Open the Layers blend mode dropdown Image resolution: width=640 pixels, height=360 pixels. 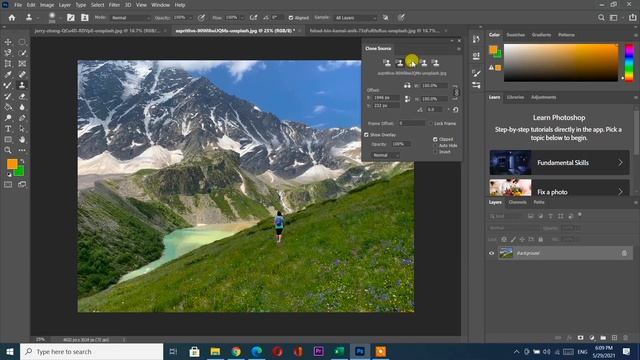(x=513, y=228)
